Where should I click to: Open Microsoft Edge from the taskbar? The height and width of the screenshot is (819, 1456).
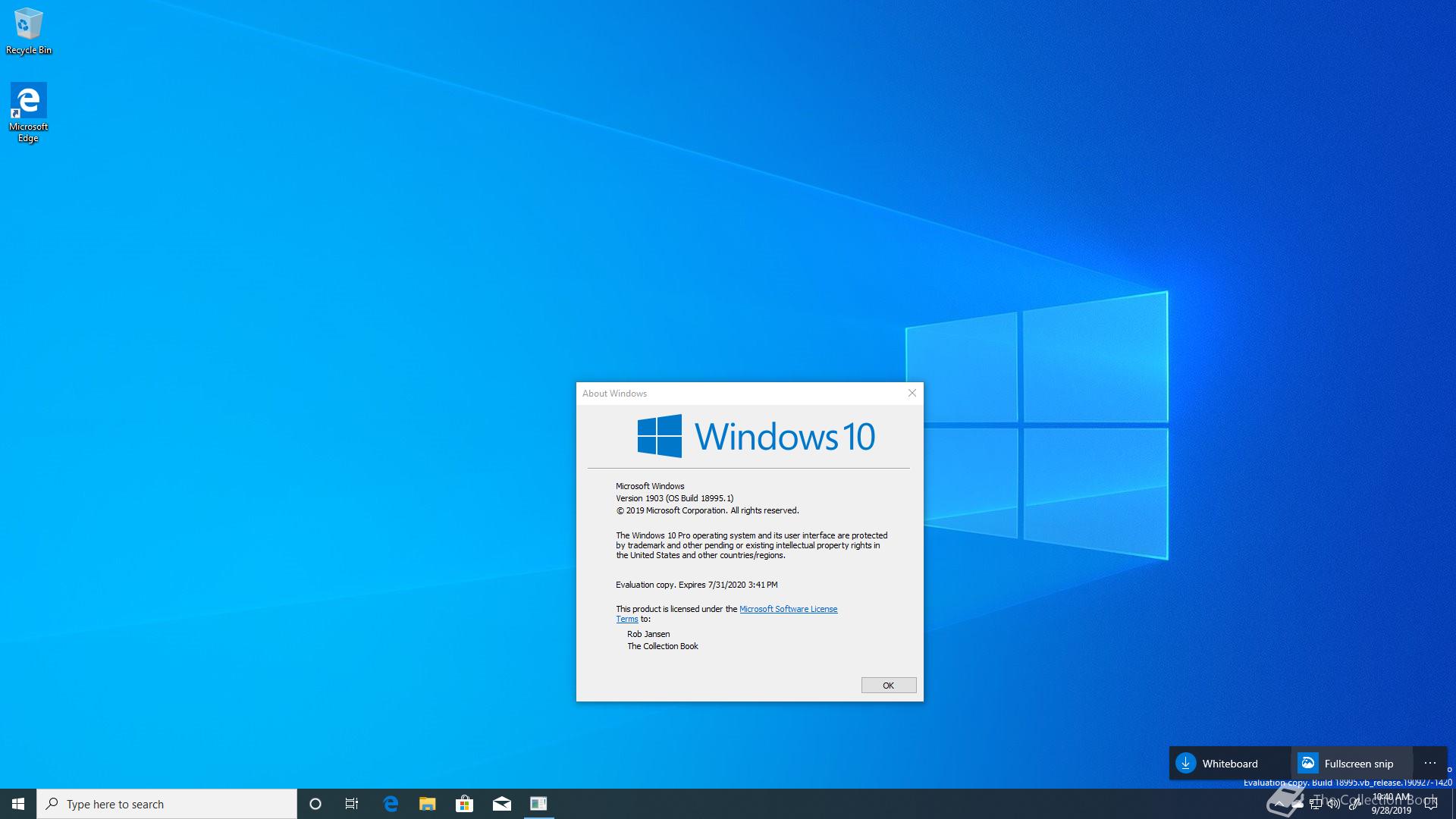tap(391, 804)
